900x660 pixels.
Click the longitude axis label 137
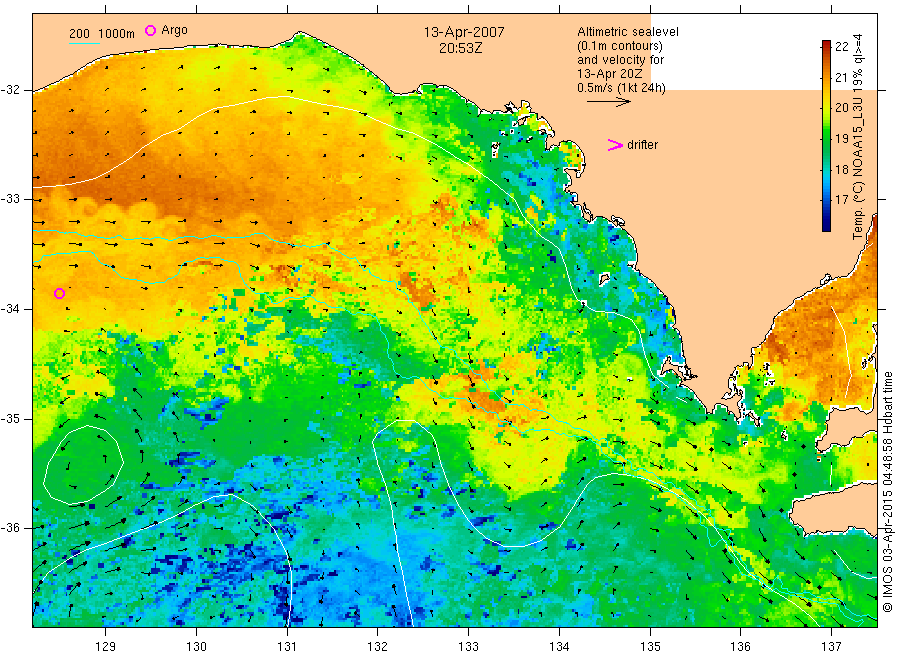pyautogui.click(x=831, y=647)
